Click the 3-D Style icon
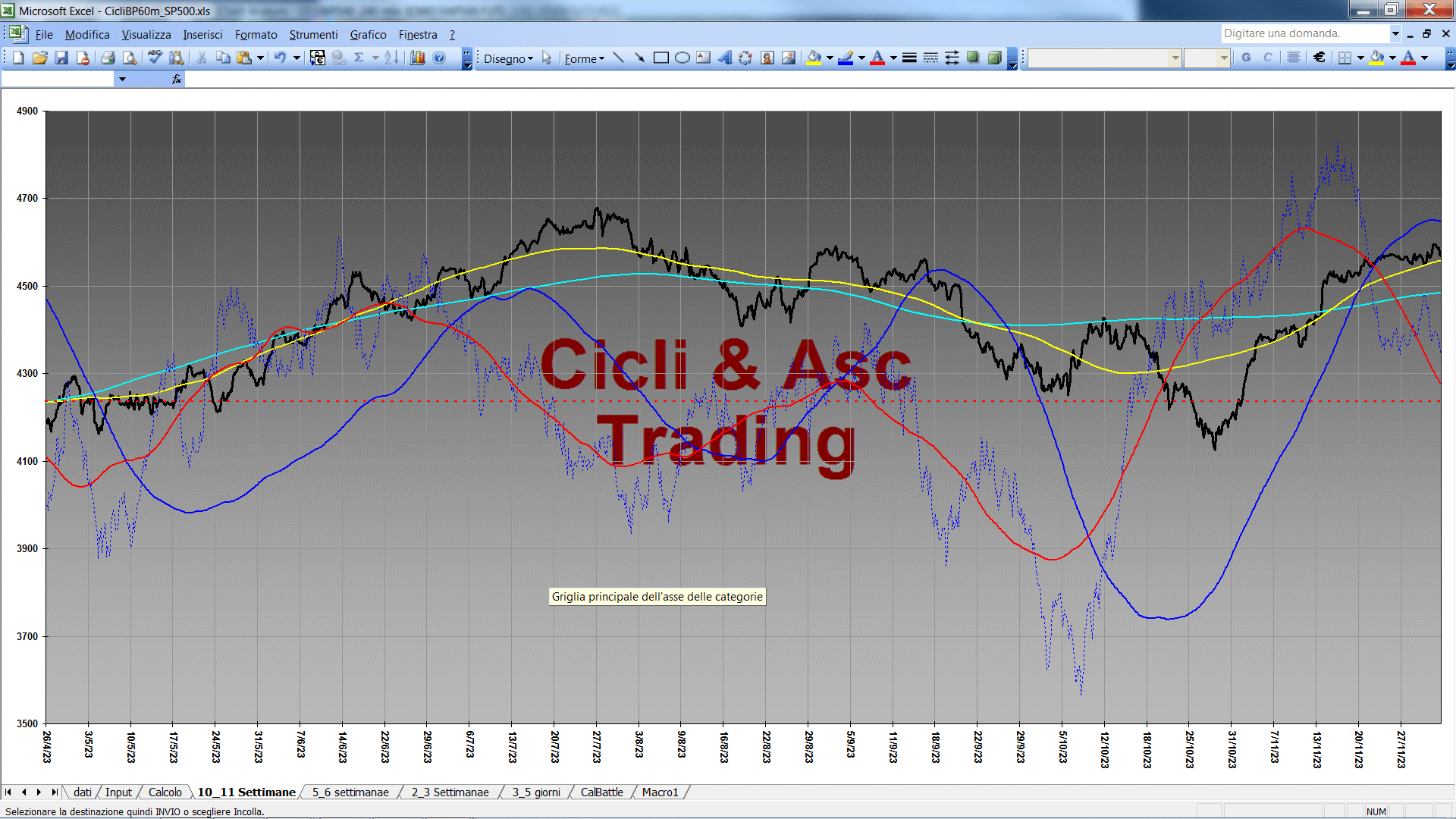The height and width of the screenshot is (819, 1456). [x=994, y=58]
